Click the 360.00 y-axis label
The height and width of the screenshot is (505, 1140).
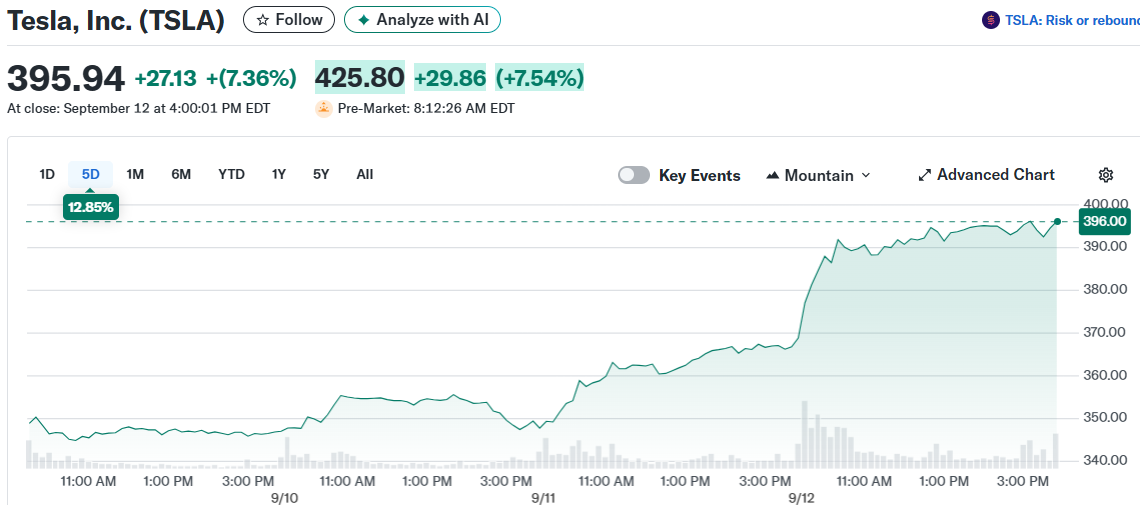coord(1105,375)
